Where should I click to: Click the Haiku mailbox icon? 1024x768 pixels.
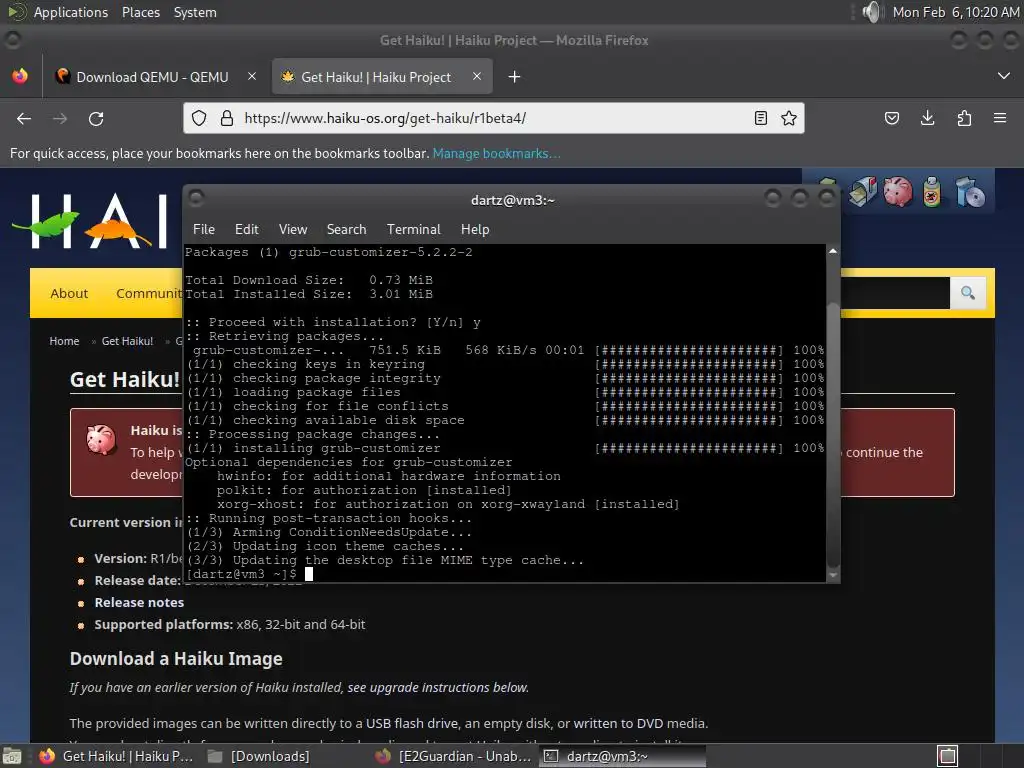click(863, 191)
